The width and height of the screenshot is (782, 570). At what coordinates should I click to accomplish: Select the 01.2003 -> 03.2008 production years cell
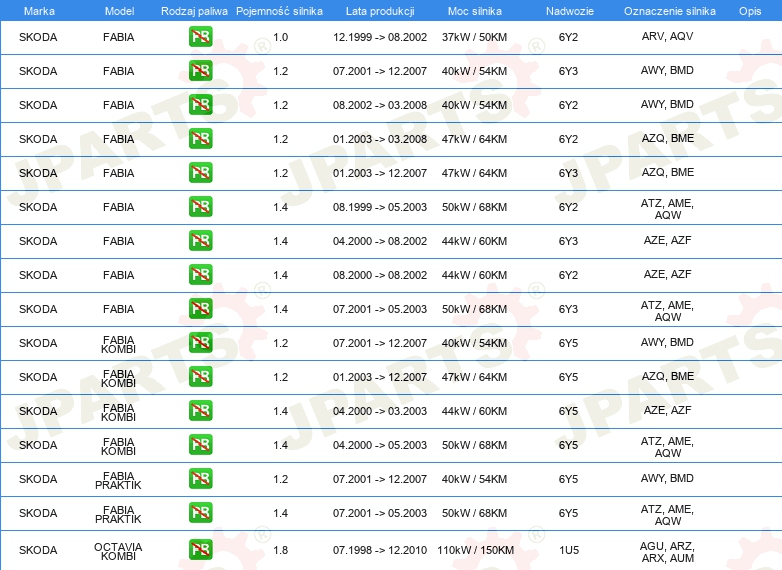point(380,139)
